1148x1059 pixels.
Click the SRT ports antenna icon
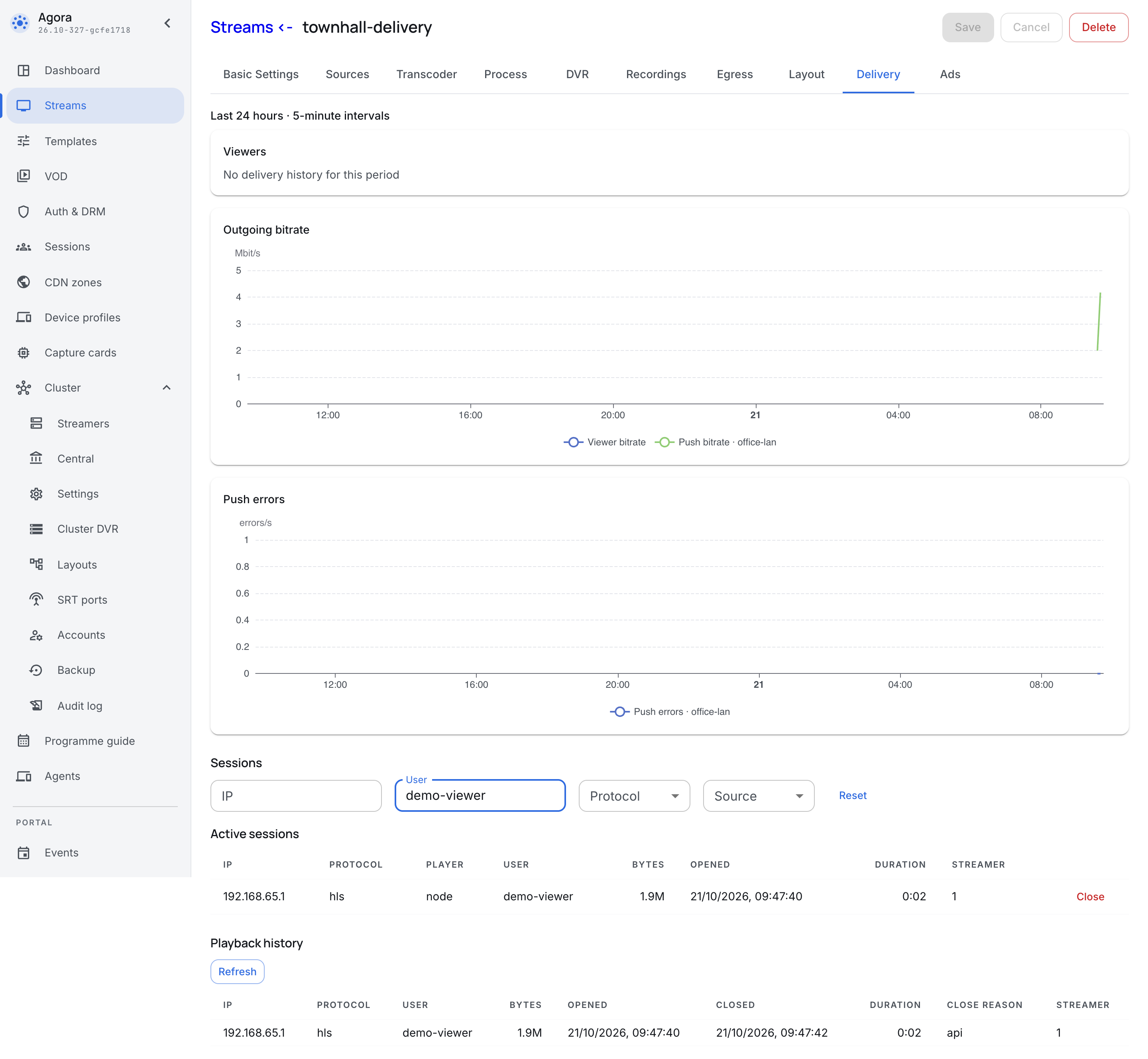click(x=36, y=600)
